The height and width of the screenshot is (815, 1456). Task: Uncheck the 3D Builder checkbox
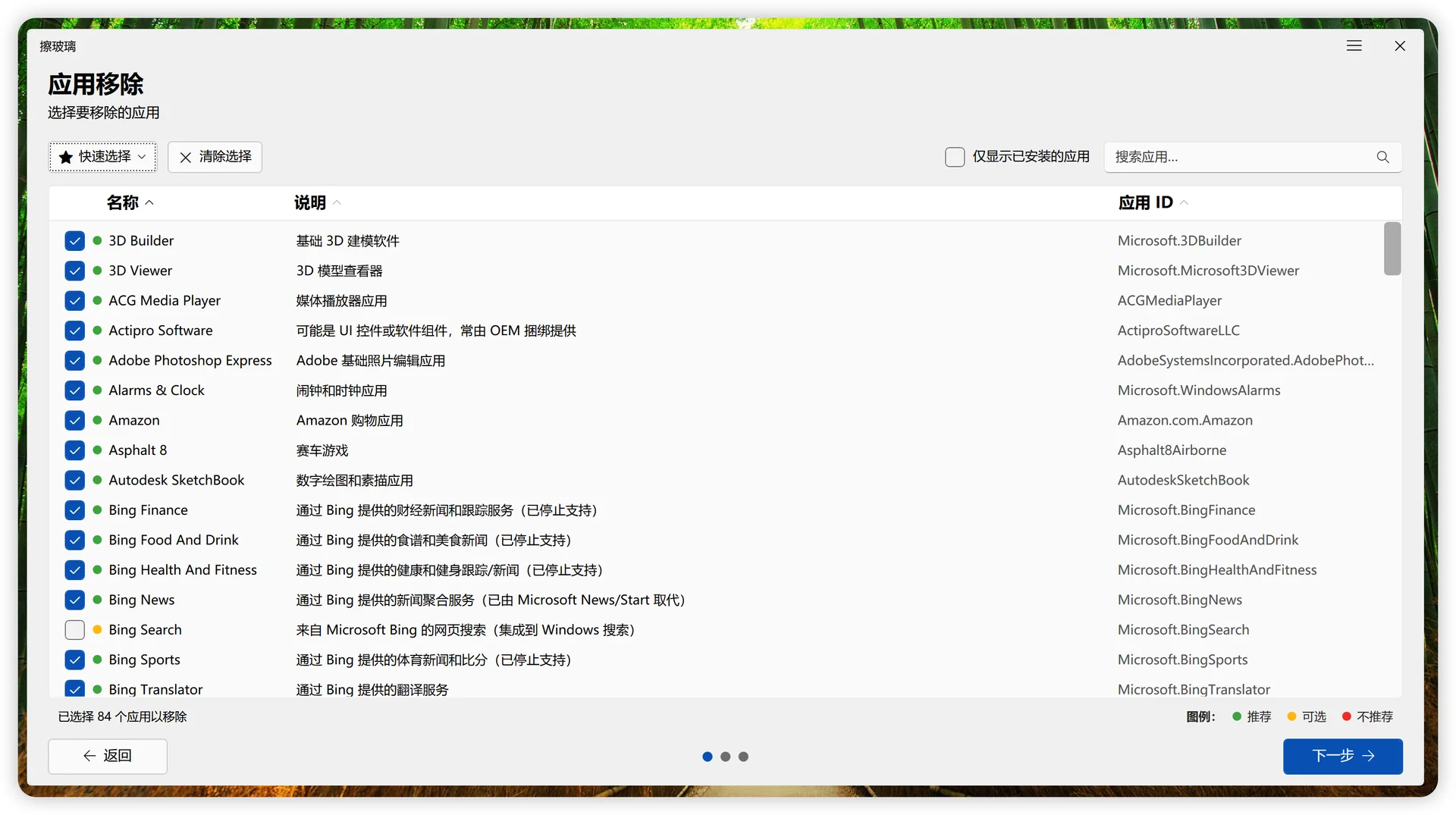[74, 241]
